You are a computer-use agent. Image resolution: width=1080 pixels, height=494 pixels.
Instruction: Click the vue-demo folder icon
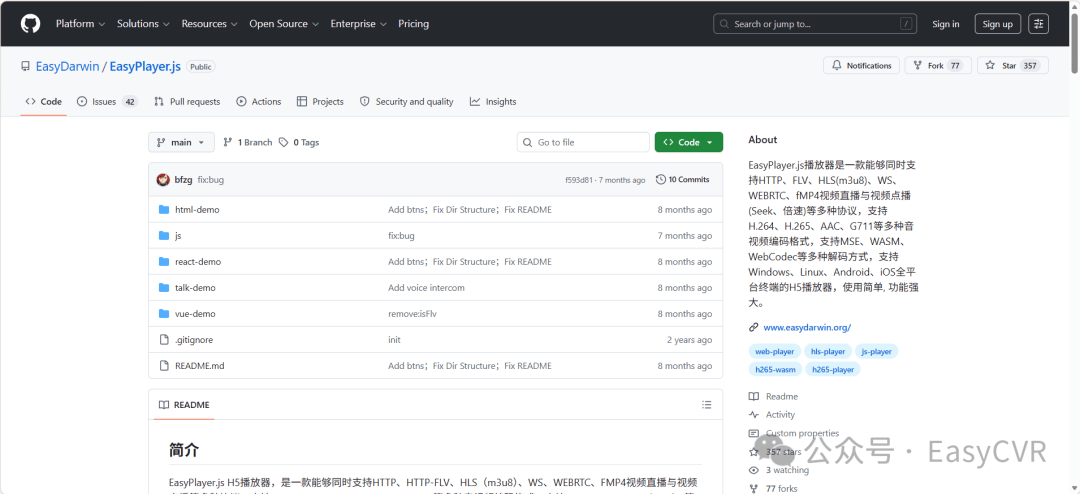[164, 314]
